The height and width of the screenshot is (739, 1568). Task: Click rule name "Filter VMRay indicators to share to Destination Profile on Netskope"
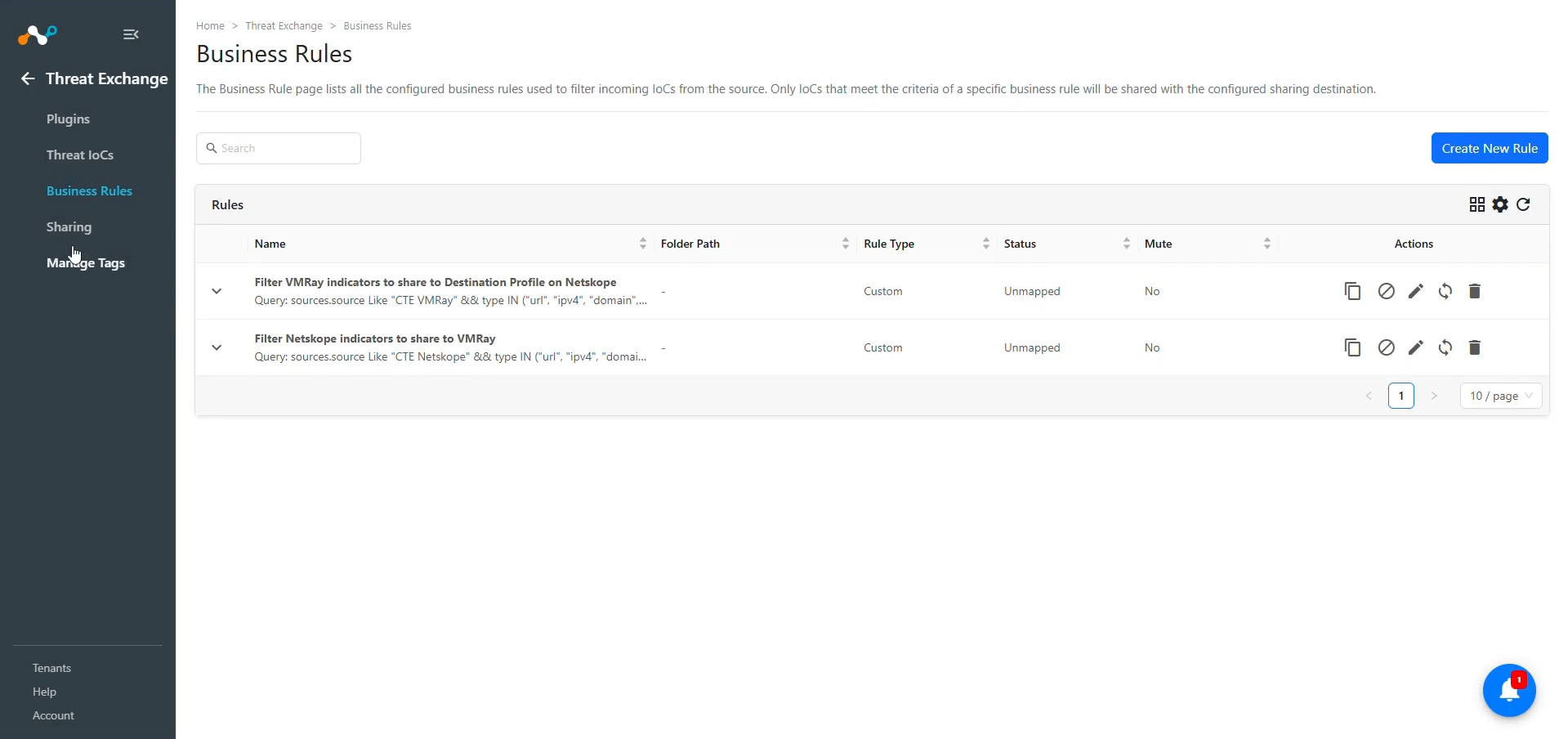[x=436, y=282]
